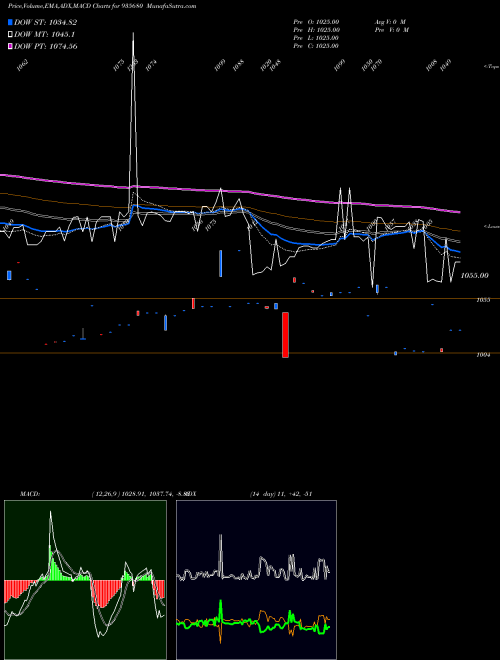Click the 1035 level axis label
This screenshot has height=660, width=500.
(x=483, y=300)
